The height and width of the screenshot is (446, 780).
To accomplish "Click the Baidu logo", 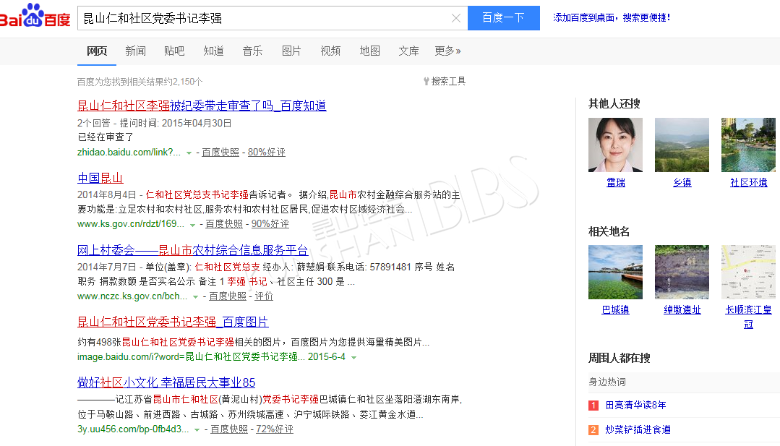I will (x=36, y=19).
